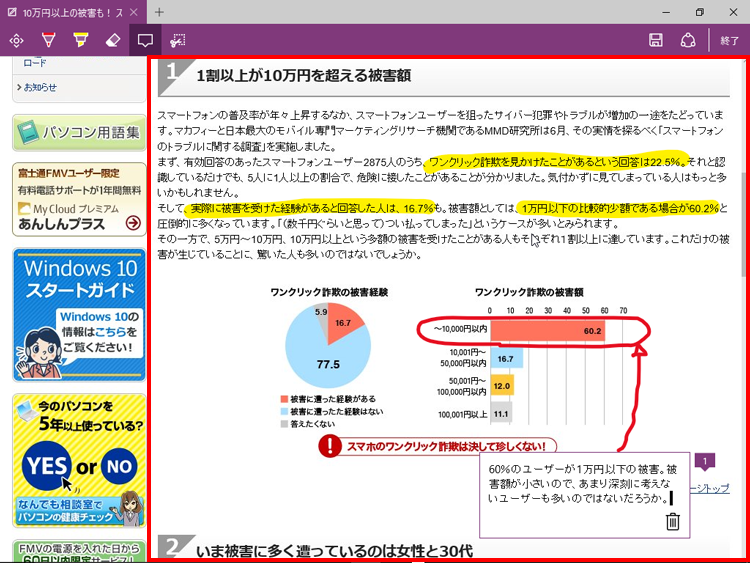Click the NO button in PC check banner

pyautogui.click(x=118, y=466)
